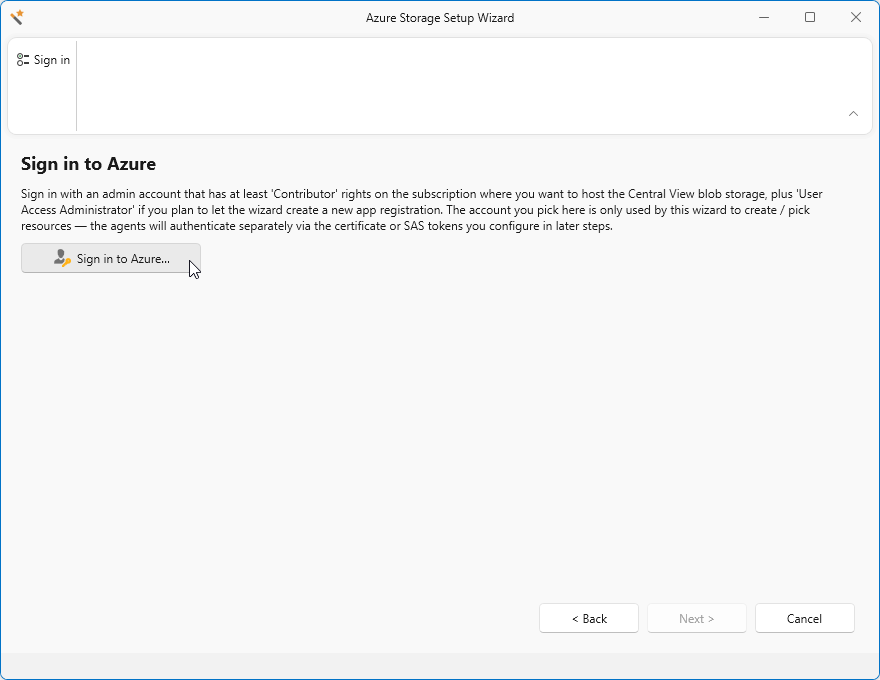This screenshot has height=680, width=880.
Task: Click the steps list icon beside Sign in
Action: pos(23,59)
